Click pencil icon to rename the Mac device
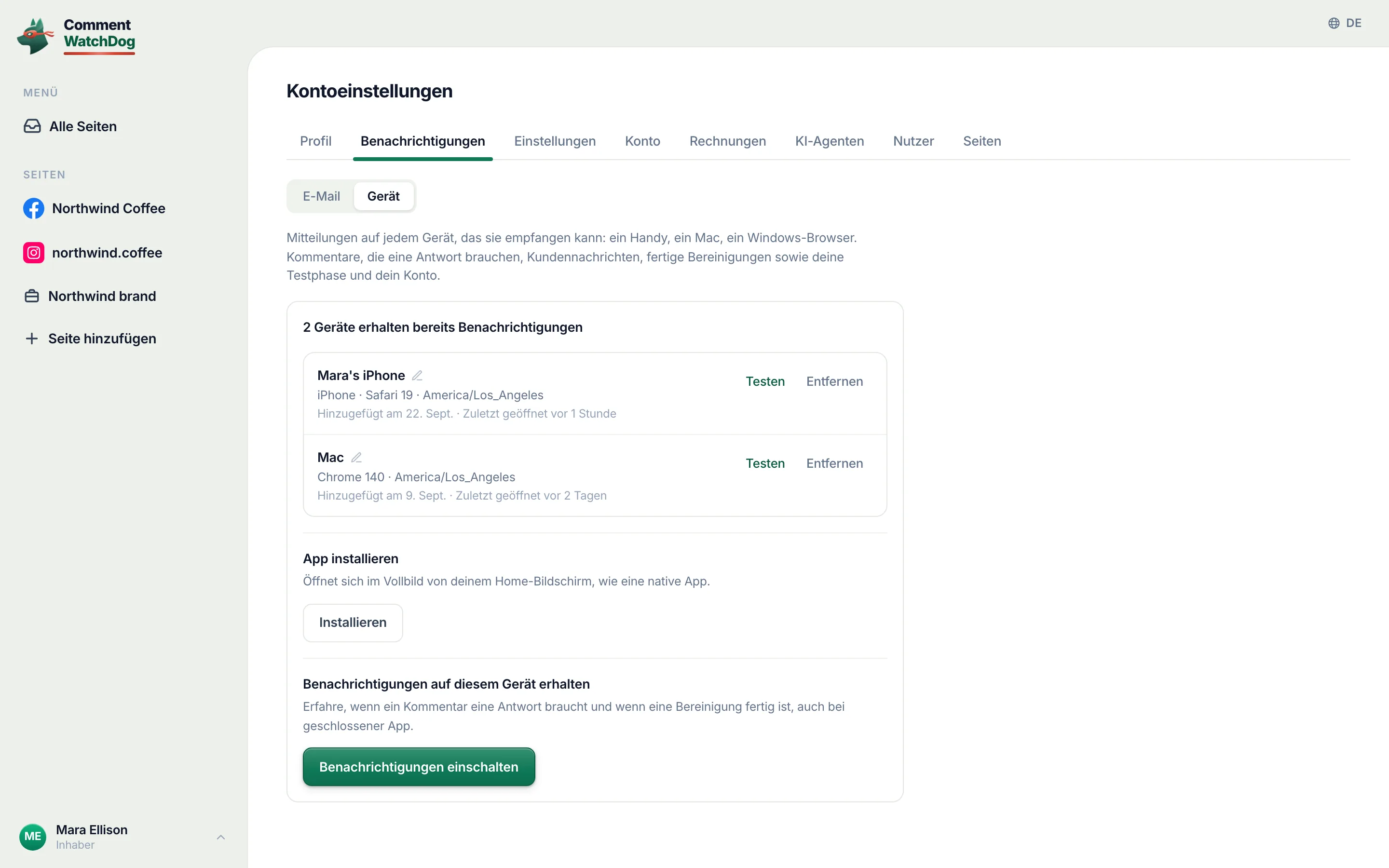The height and width of the screenshot is (868, 1389). (x=356, y=458)
